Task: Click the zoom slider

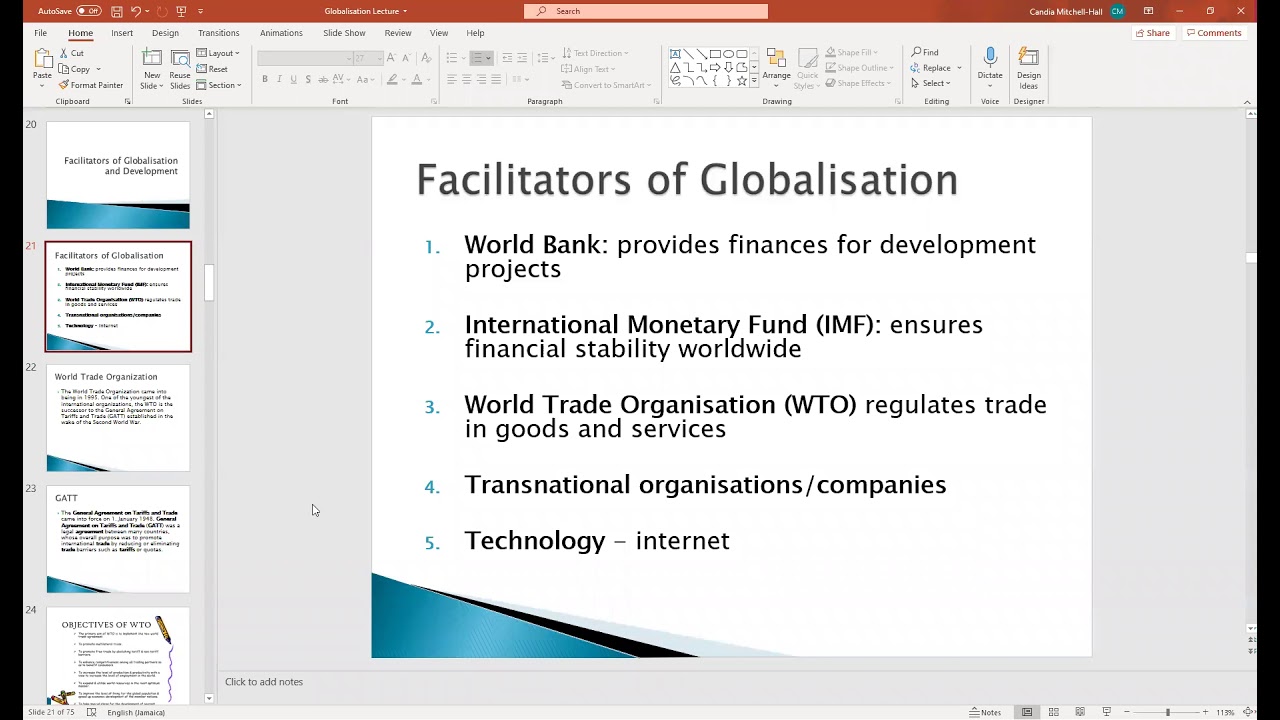Action: pos(1167,712)
